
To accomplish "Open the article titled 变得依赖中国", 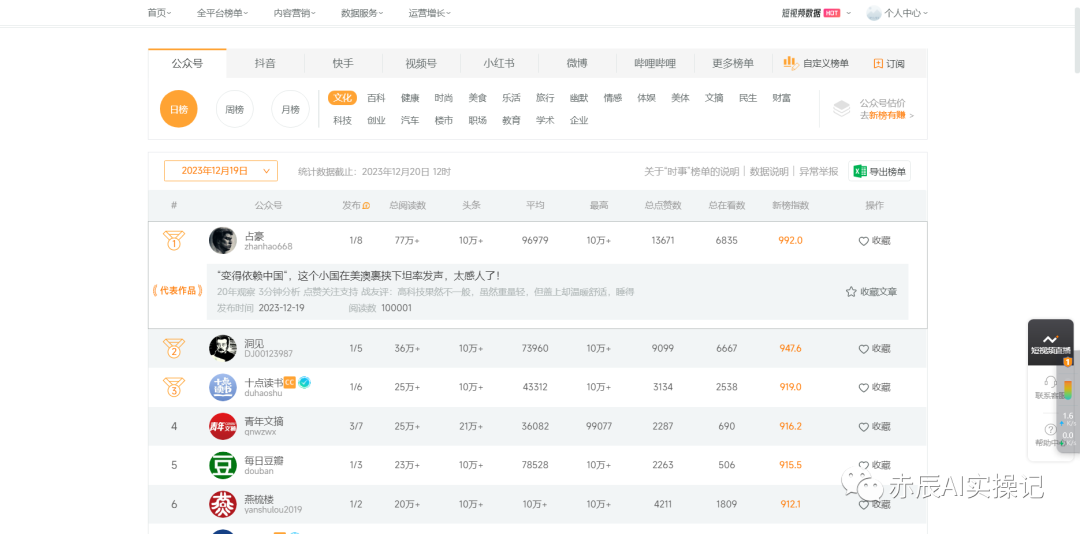I will click(x=357, y=276).
